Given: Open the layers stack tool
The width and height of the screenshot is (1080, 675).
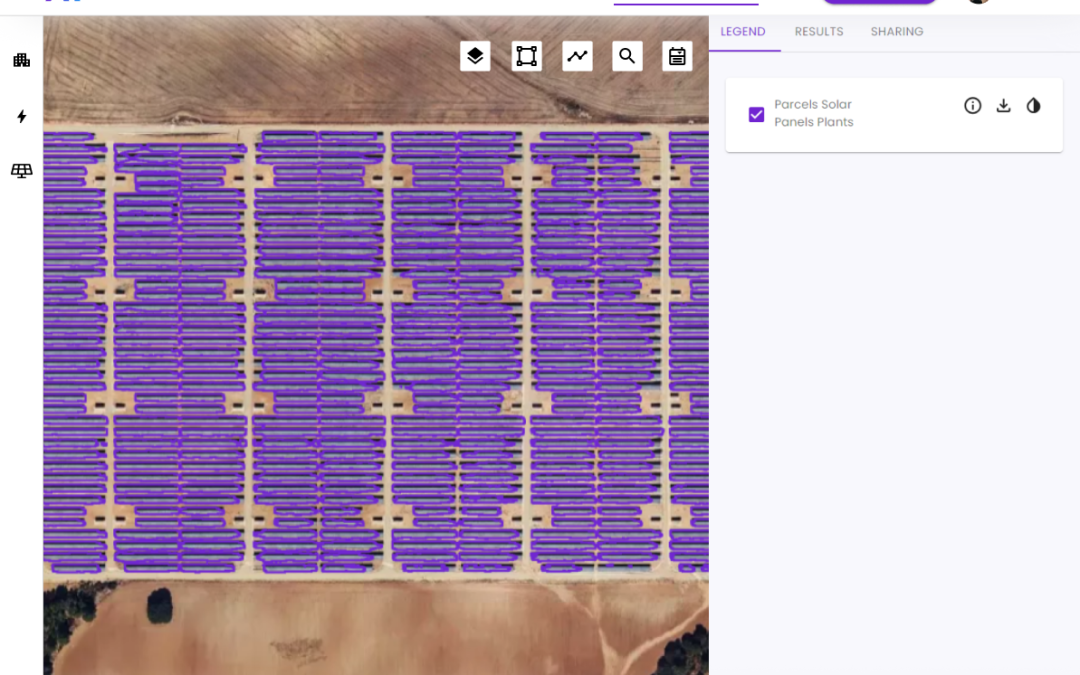Looking at the screenshot, I should pos(475,56).
